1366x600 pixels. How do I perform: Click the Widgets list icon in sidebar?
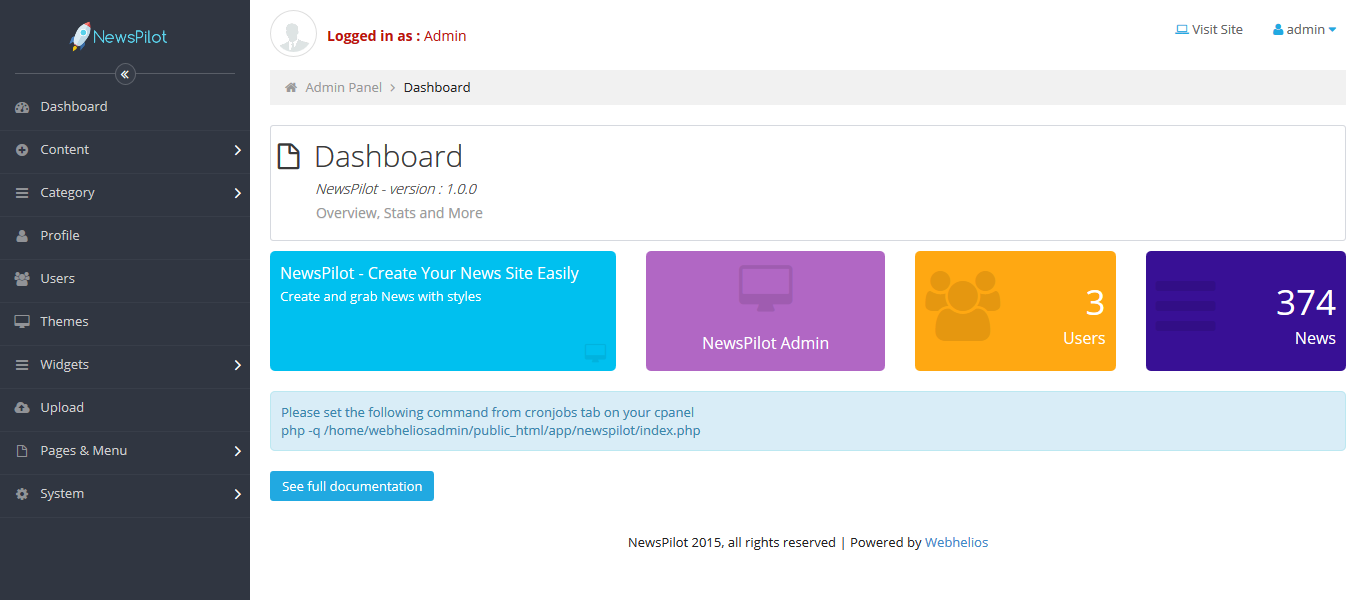(22, 365)
